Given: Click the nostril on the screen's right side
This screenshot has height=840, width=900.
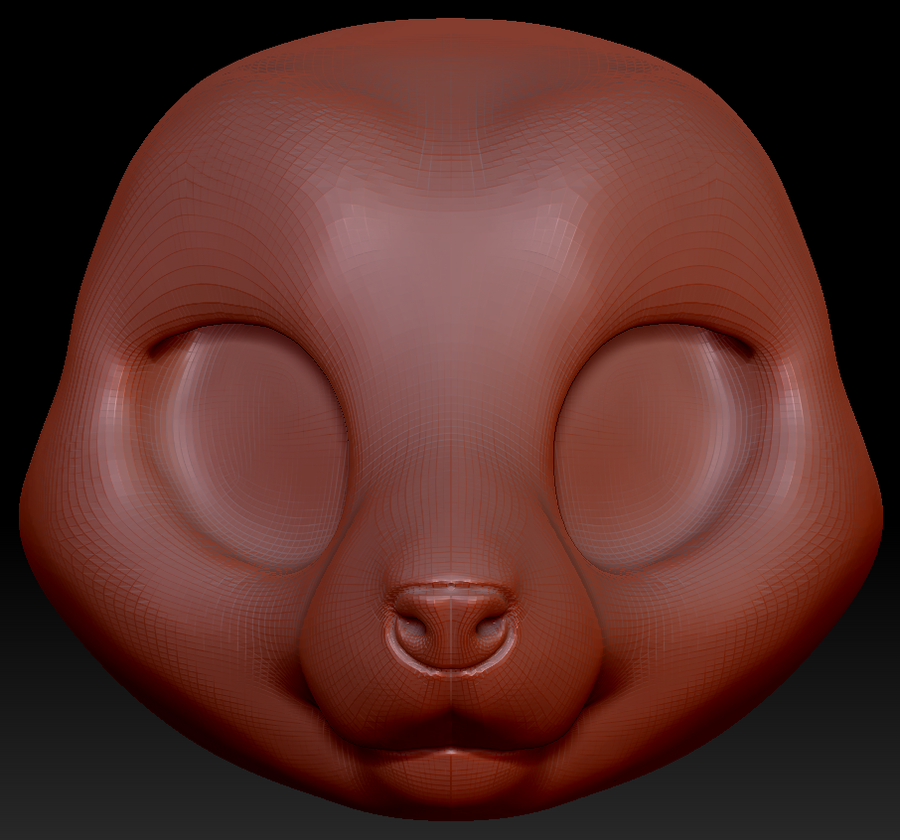Looking at the screenshot, I should (490, 630).
